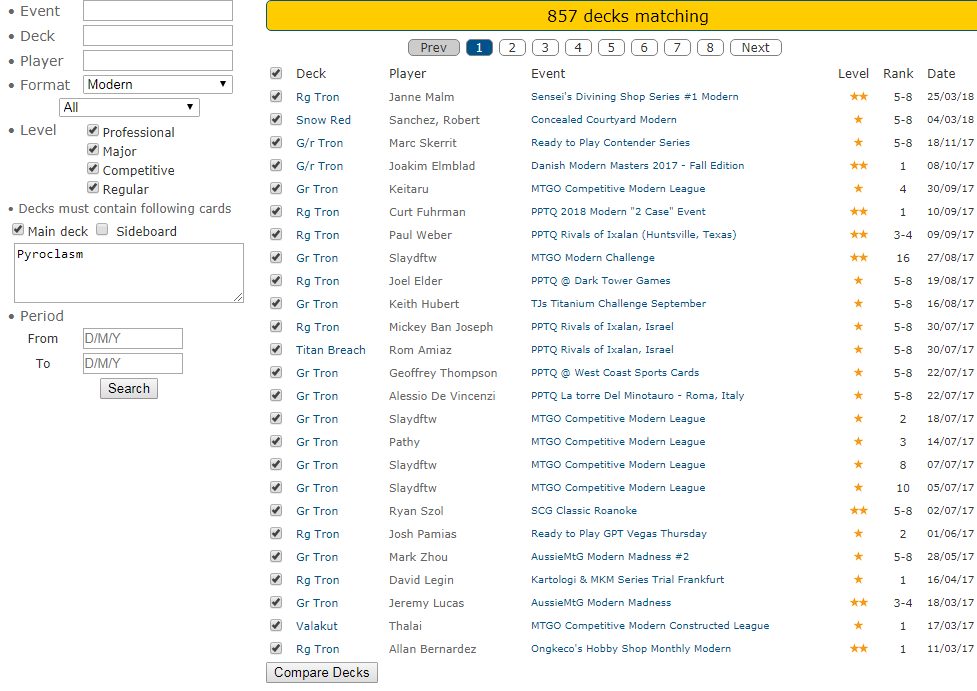Click the Compare Decks button
This screenshot has width=977, height=691.
tap(321, 672)
